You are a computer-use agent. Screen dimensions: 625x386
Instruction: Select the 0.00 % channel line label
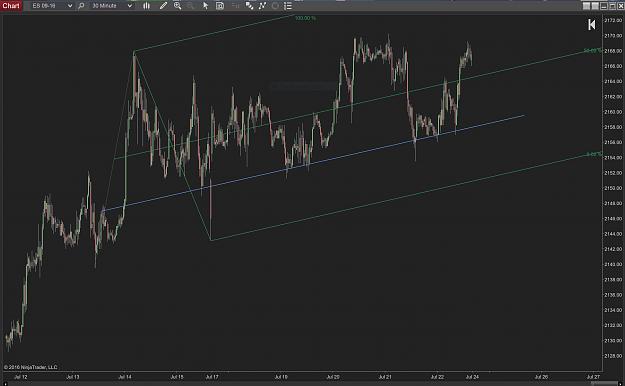(x=594, y=154)
